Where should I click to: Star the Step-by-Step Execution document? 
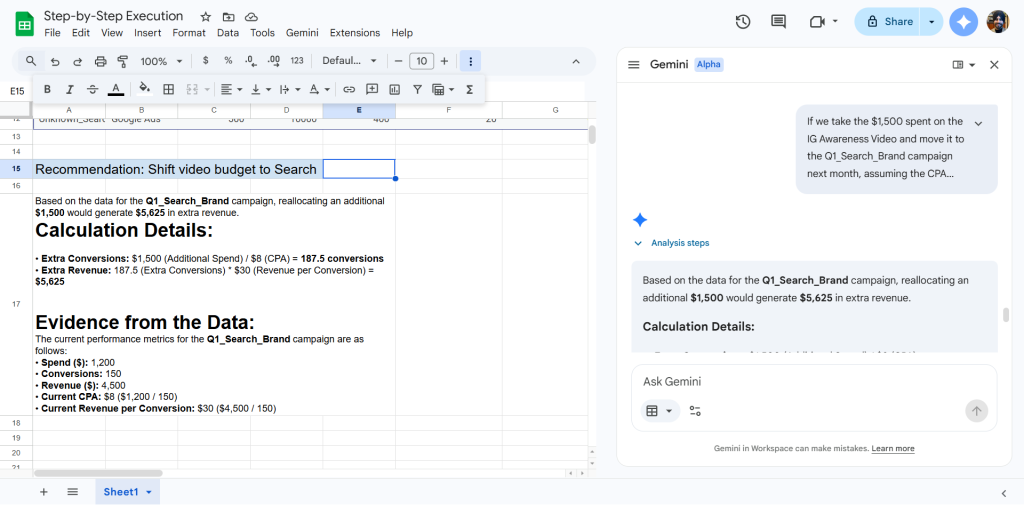[205, 17]
